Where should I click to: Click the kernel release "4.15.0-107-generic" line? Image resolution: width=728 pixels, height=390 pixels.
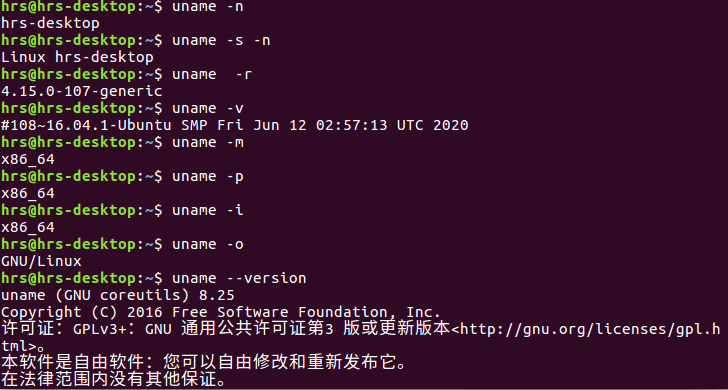pyautogui.click(x=82, y=91)
